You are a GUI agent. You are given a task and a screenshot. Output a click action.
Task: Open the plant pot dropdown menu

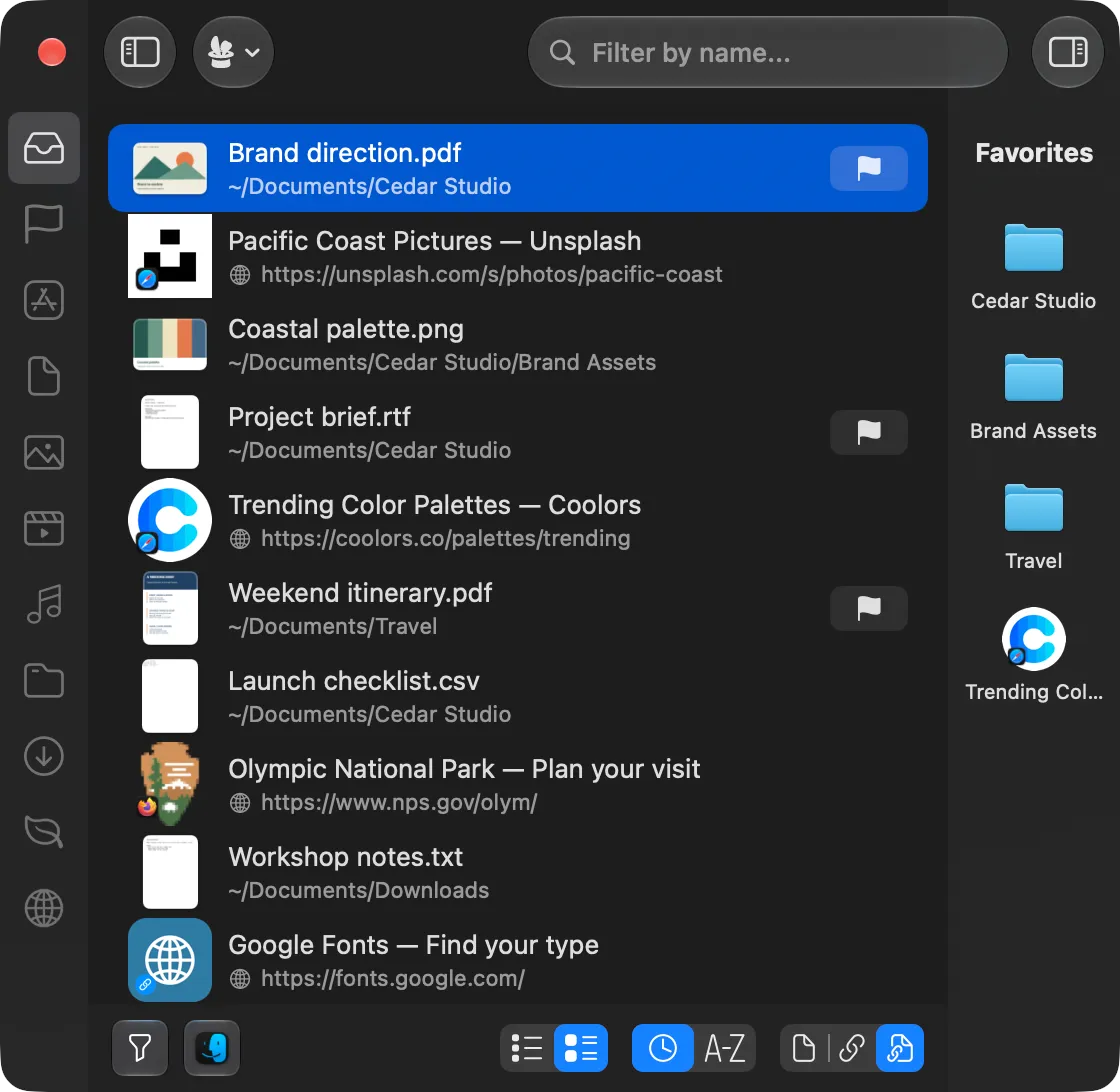(x=233, y=52)
